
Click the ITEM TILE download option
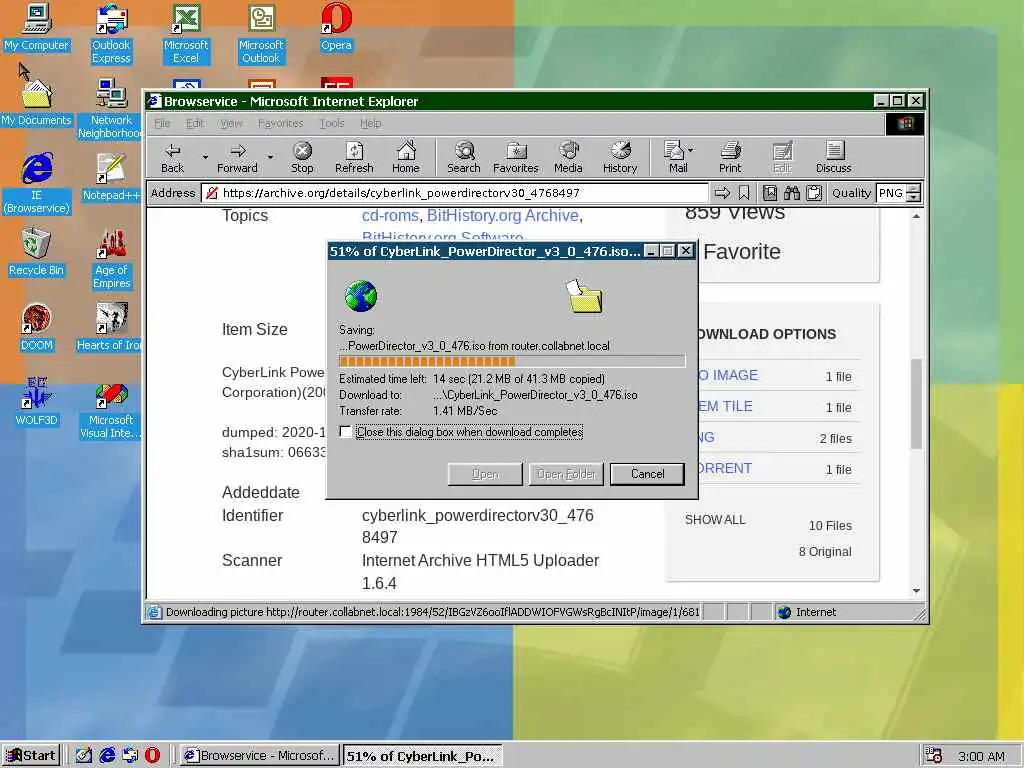pyautogui.click(x=726, y=406)
